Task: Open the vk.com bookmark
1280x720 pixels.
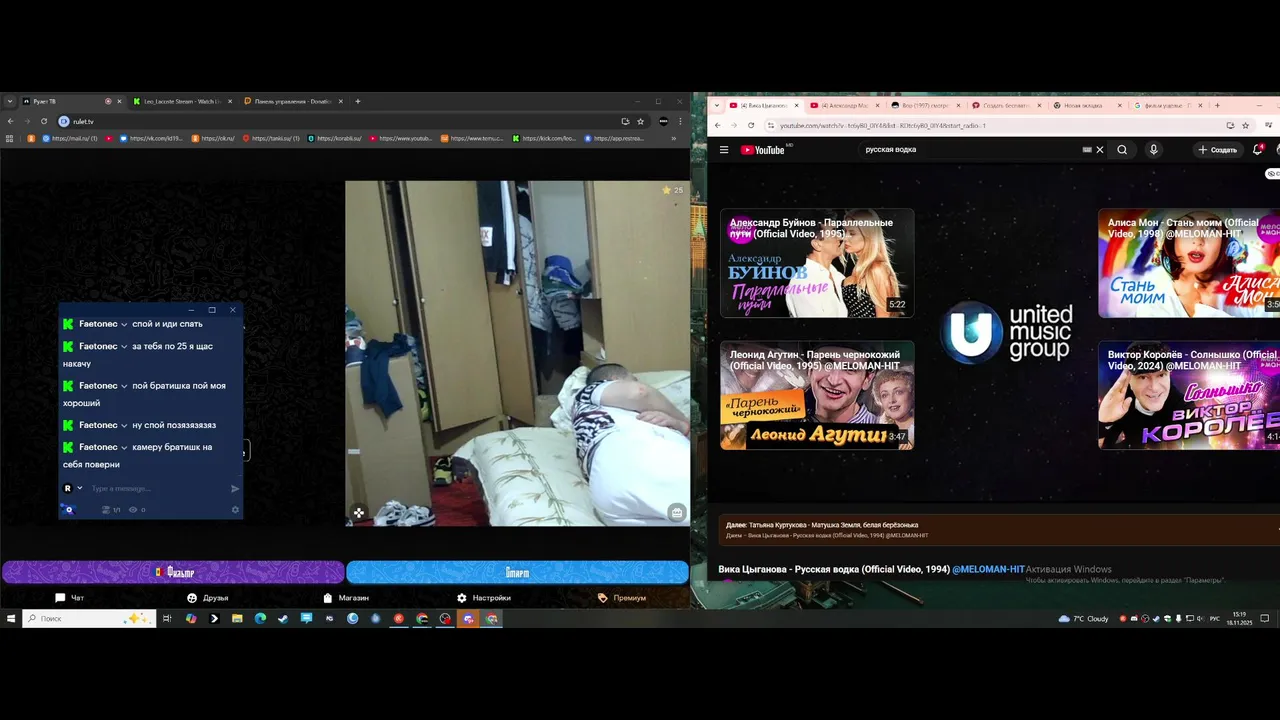Action: click(x=152, y=138)
